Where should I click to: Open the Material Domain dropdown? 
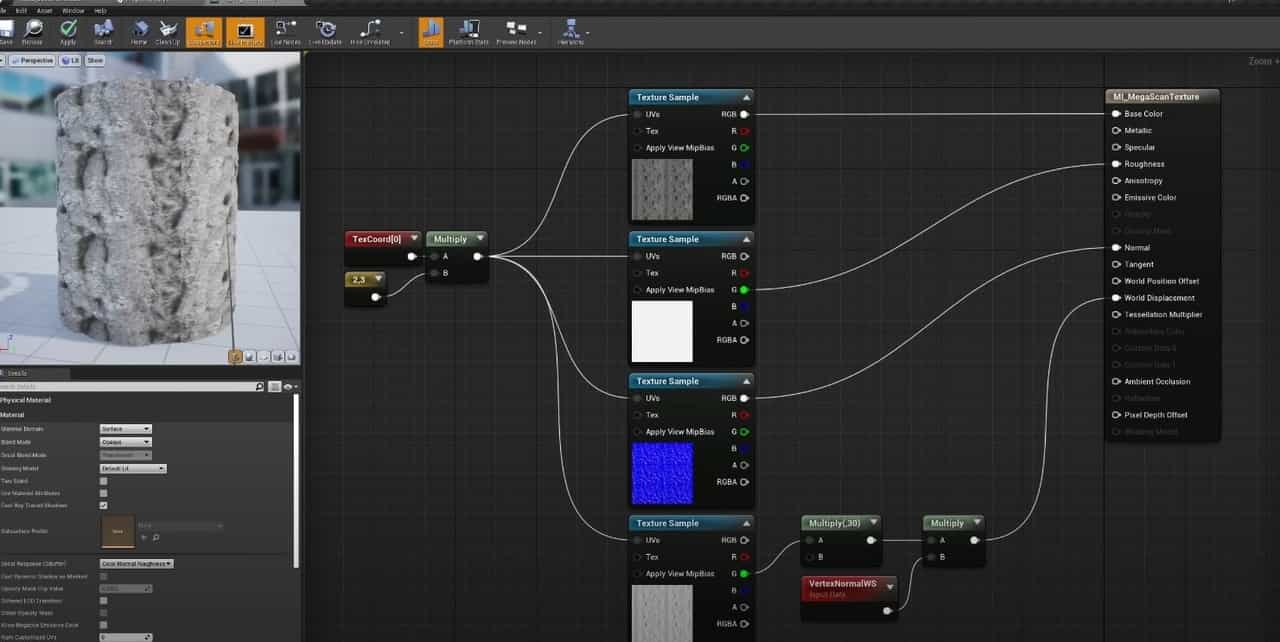coord(126,429)
